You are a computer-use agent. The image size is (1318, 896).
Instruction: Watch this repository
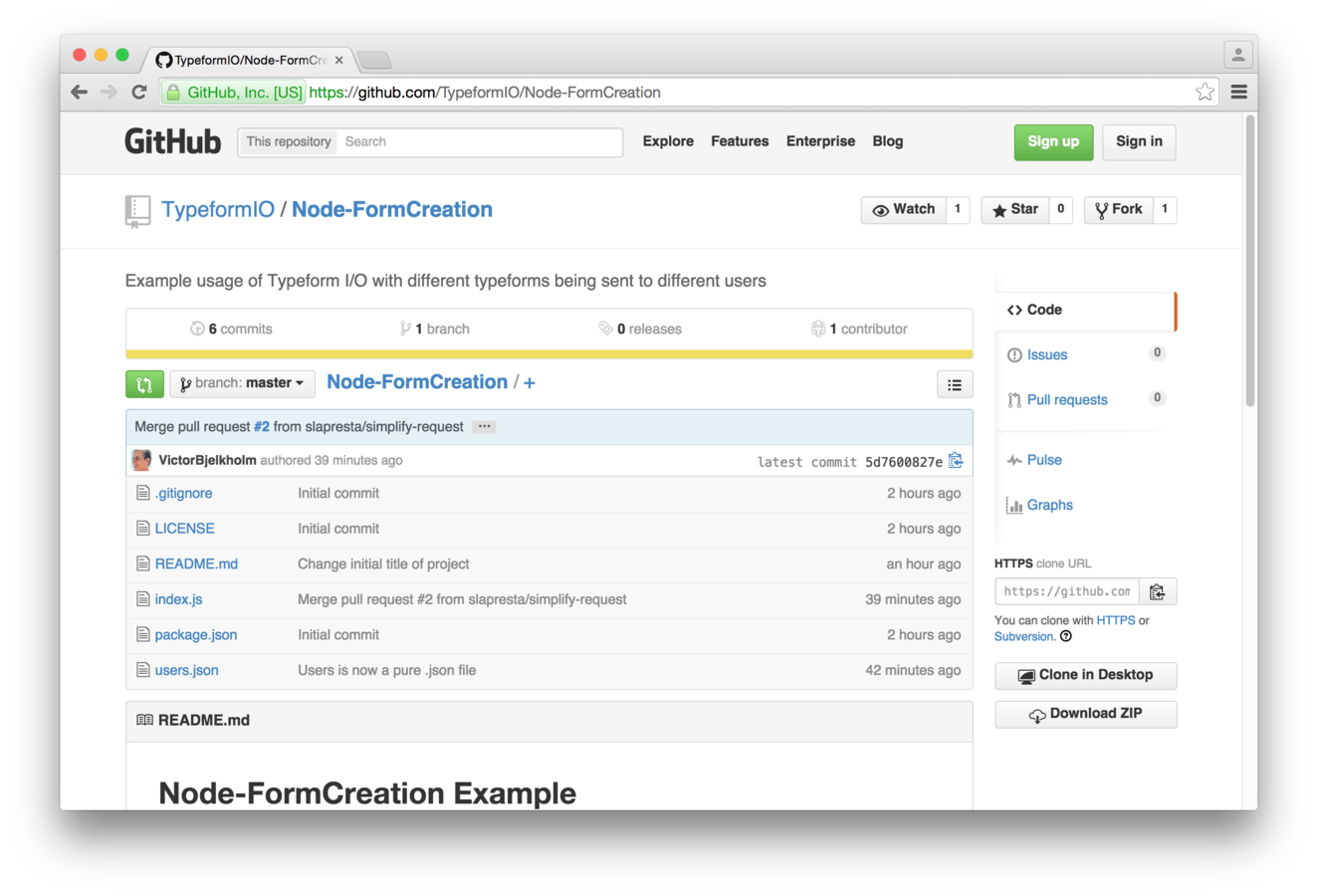coord(903,209)
